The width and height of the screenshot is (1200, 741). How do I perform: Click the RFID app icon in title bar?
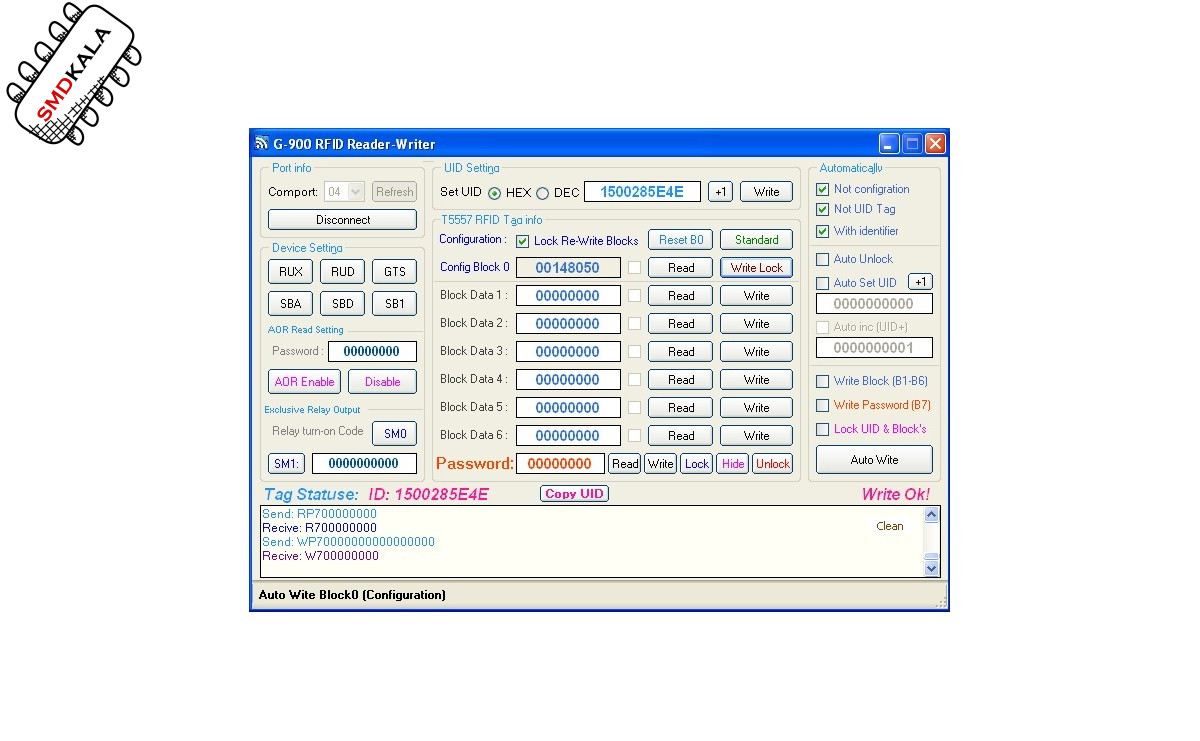pos(262,143)
